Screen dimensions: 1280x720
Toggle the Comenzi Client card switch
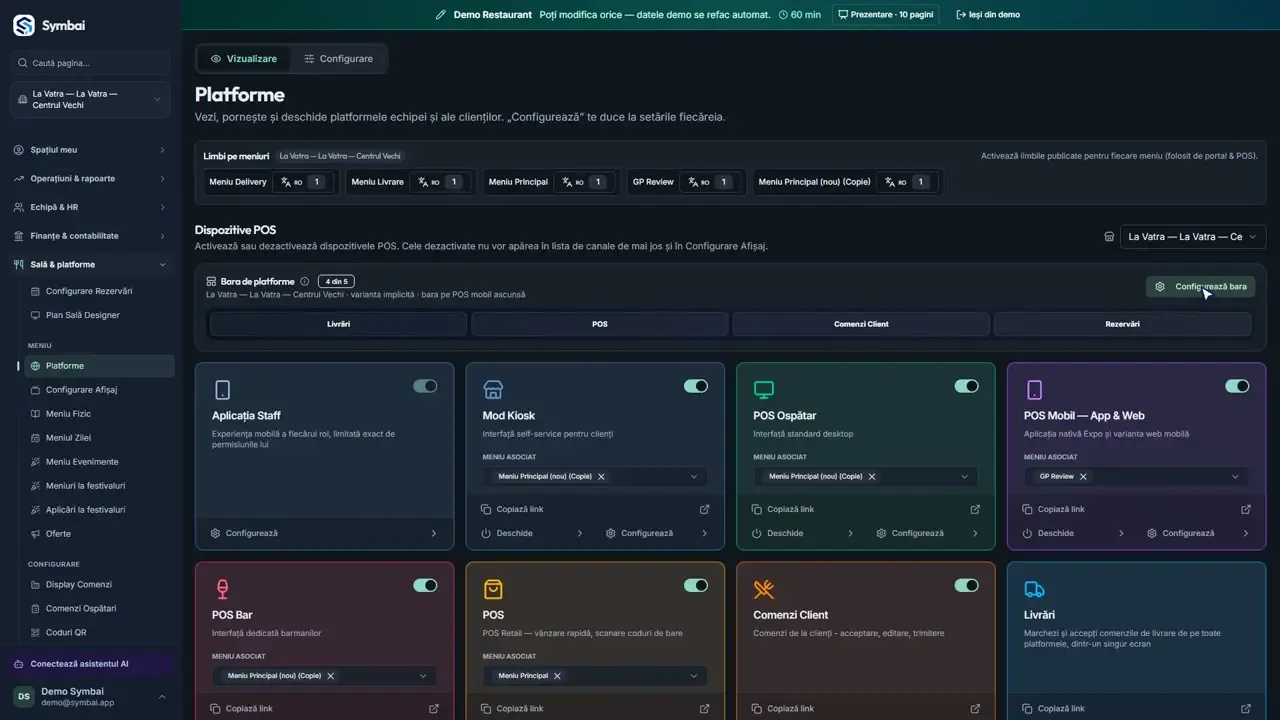[x=966, y=585]
